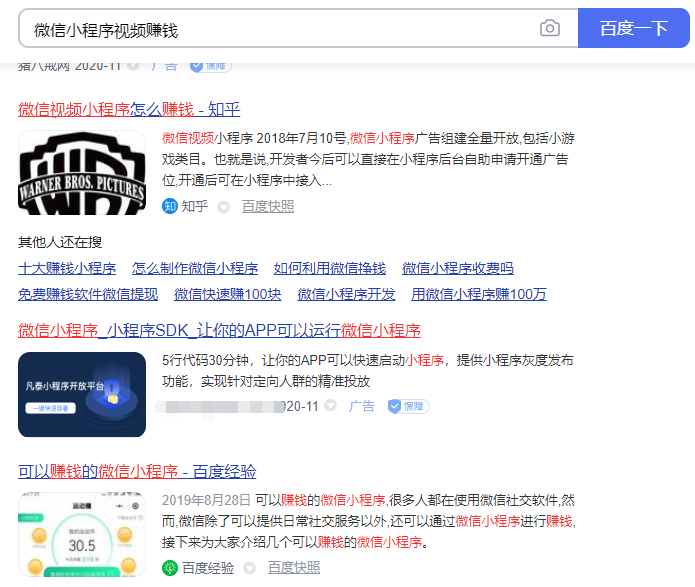Image resolution: width=695 pixels, height=587 pixels.
Task: Click the date text 2019年8月28日
Action: (207, 500)
